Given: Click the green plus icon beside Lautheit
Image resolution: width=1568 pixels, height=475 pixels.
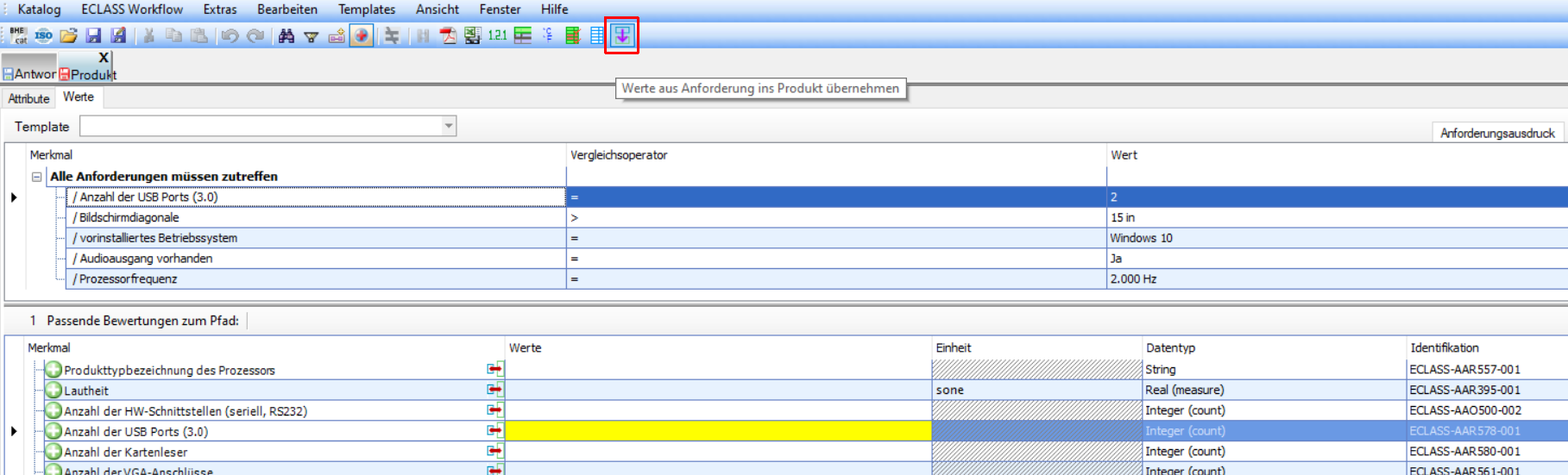Looking at the screenshot, I should (x=54, y=391).
